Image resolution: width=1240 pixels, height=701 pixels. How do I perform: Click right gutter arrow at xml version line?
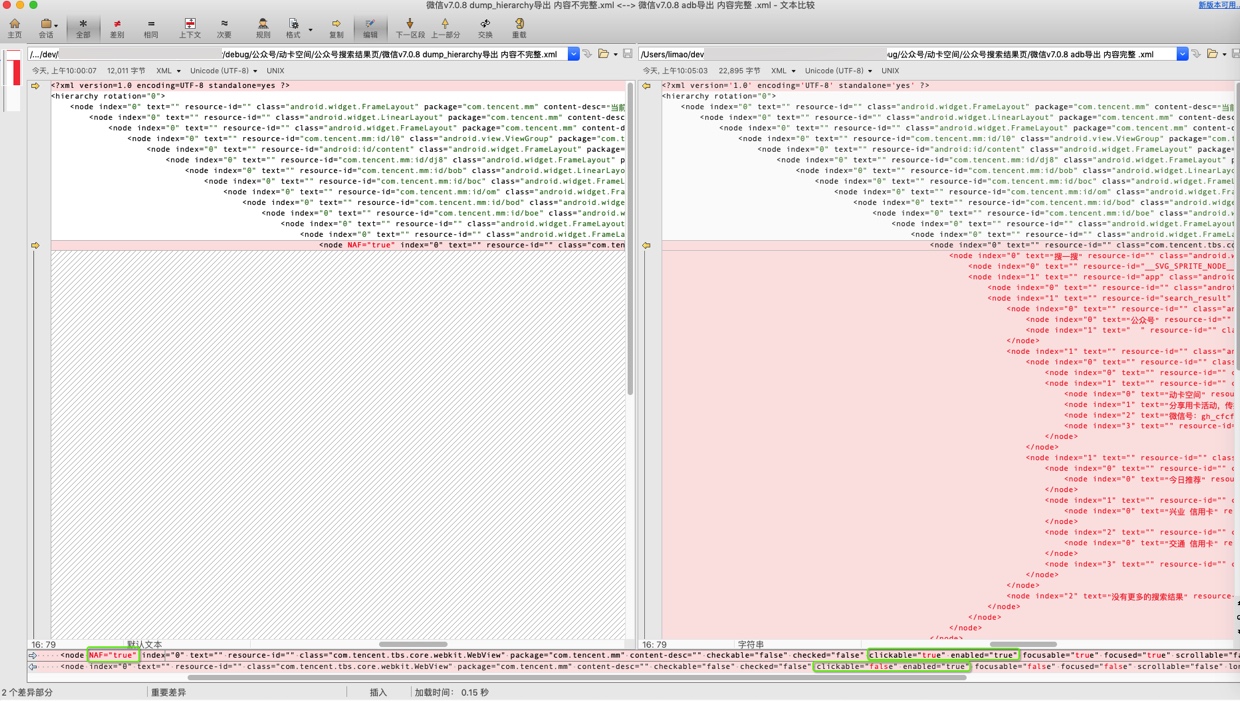coord(646,86)
